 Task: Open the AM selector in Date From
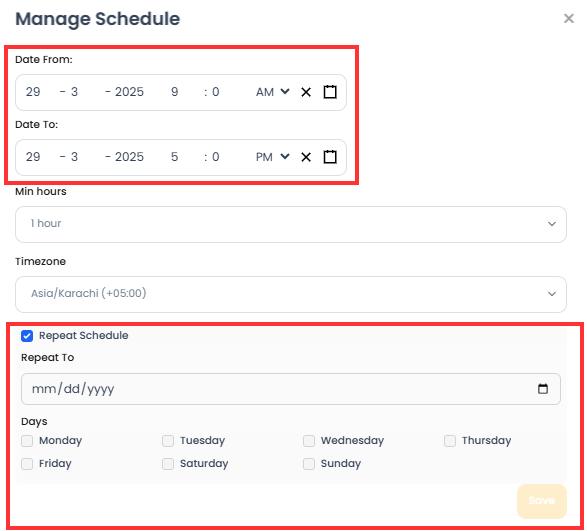pyautogui.click(x=273, y=92)
